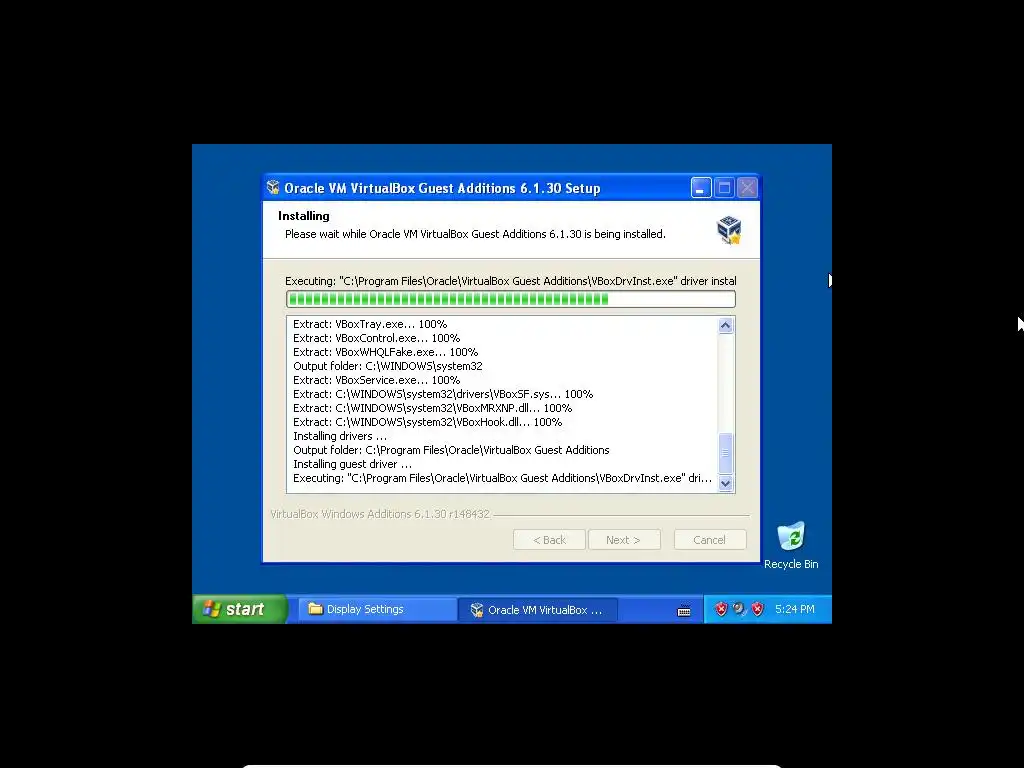Switch to Oracle VM VirtualBox taskbar item
Viewport: 1024px width, 768px height.
(538, 610)
